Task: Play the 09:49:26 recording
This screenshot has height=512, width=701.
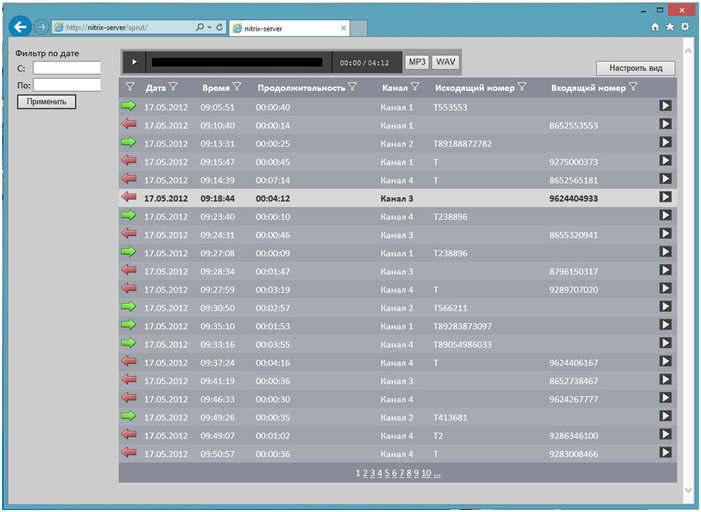Action: tap(665, 416)
